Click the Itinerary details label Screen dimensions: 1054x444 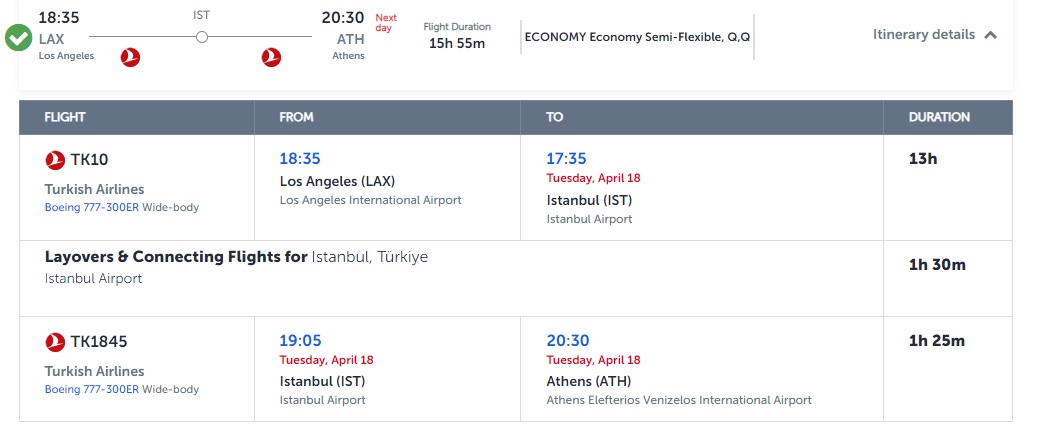(924, 34)
